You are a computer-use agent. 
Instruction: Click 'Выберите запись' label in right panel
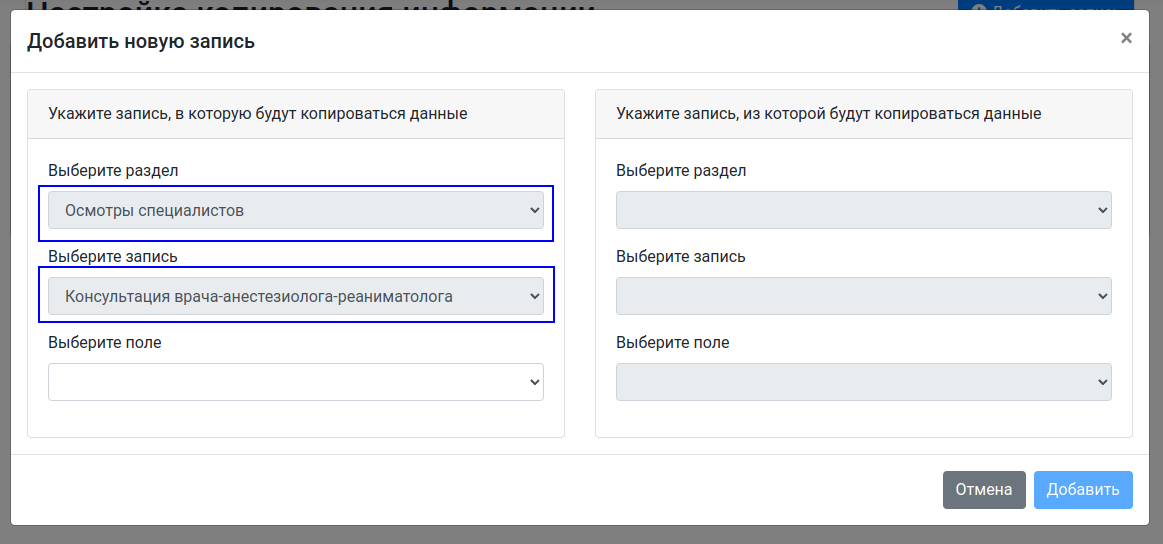681,257
